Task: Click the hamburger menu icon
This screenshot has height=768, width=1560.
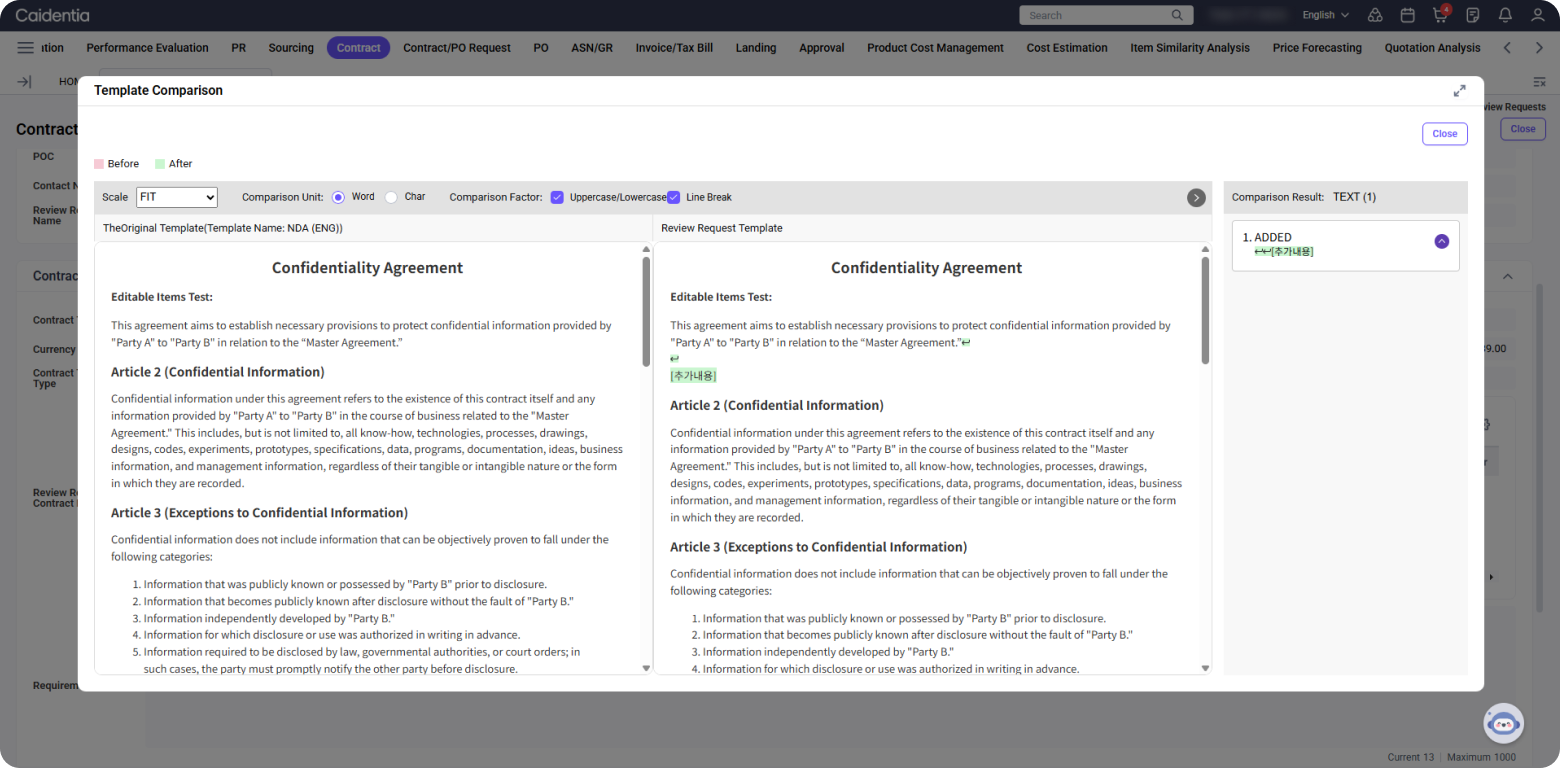Action: [x=26, y=48]
